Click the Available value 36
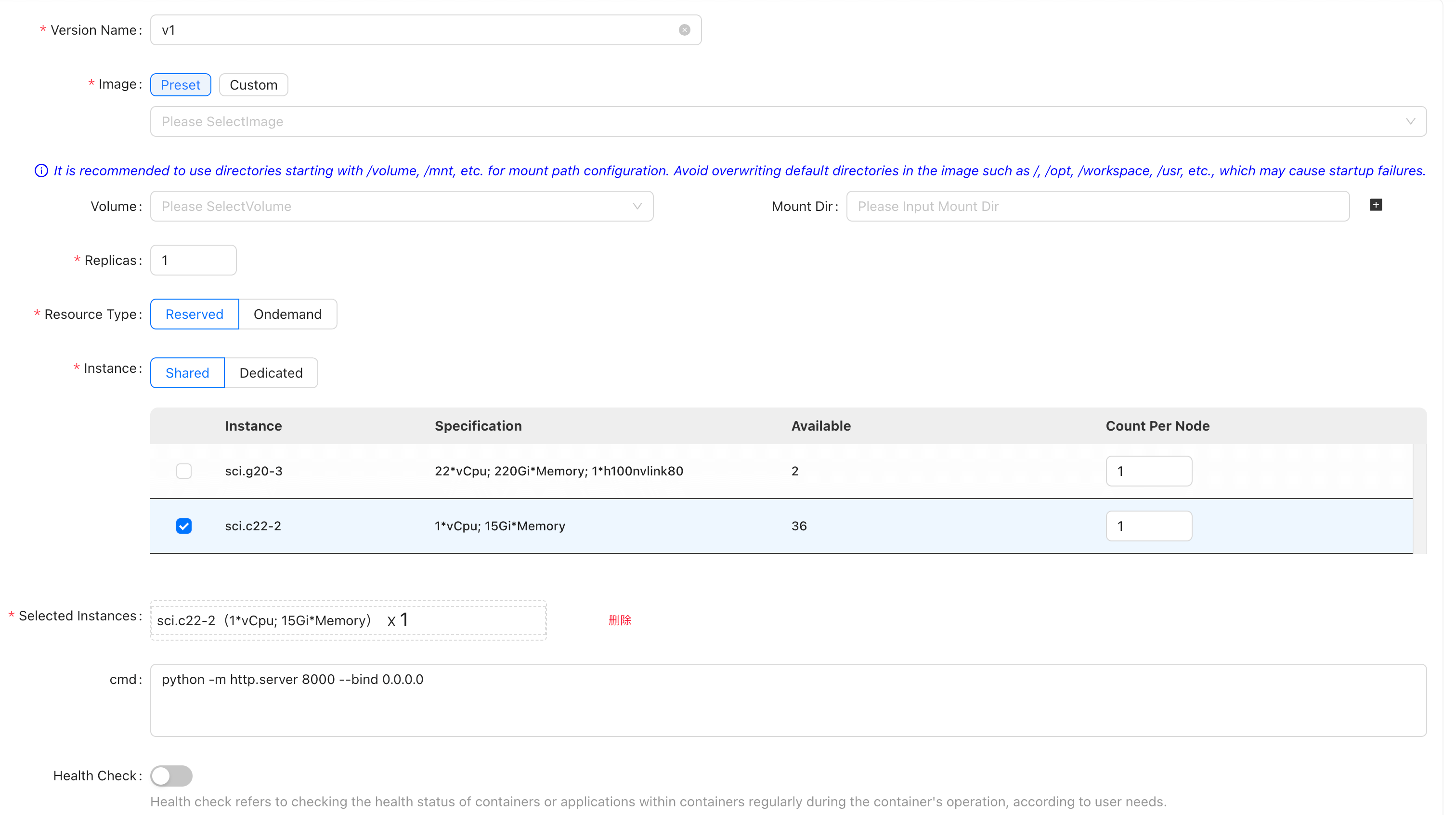 click(799, 526)
